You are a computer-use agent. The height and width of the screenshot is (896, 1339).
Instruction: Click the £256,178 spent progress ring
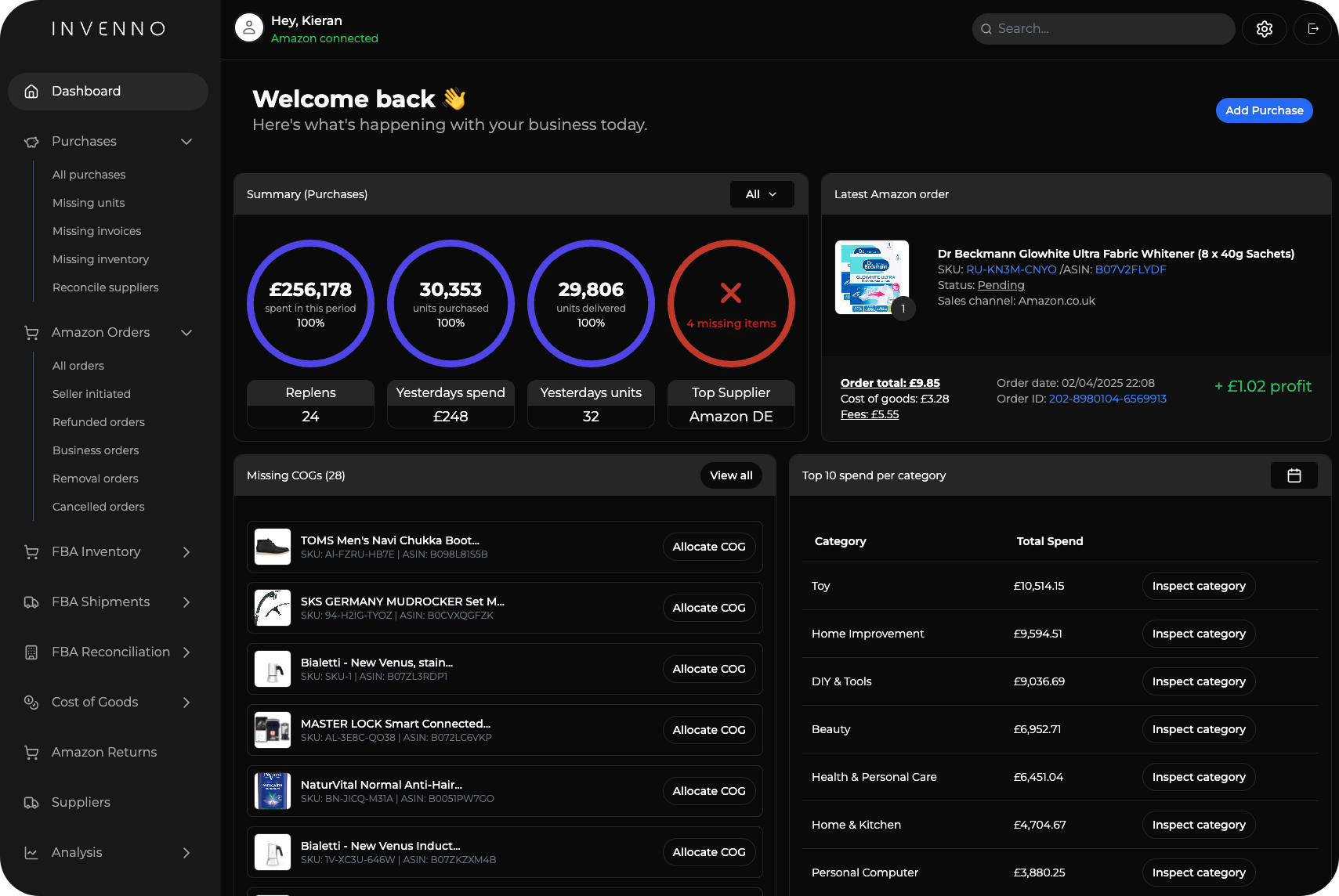tap(310, 304)
